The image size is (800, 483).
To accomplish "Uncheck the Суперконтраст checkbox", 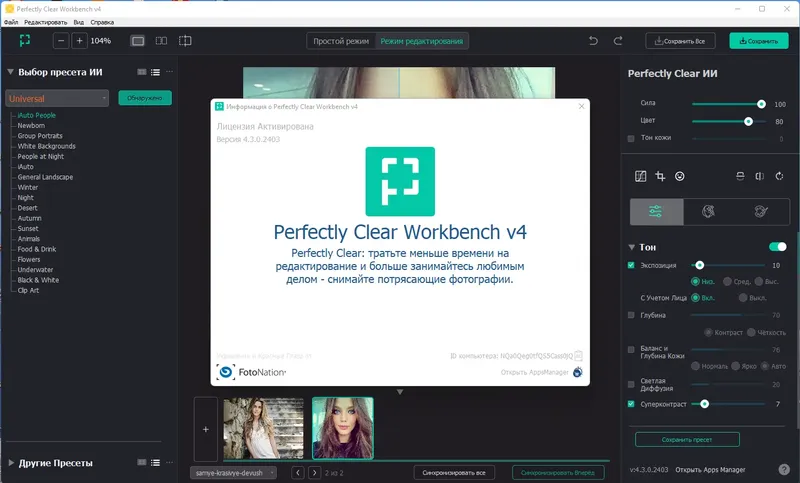I will (x=631, y=404).
